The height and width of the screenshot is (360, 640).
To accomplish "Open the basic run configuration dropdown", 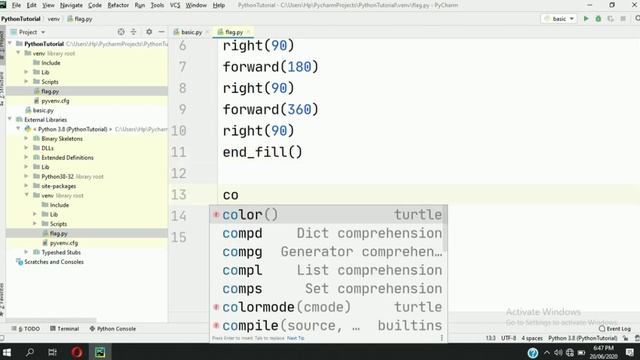I will click(x=559, y=19).
